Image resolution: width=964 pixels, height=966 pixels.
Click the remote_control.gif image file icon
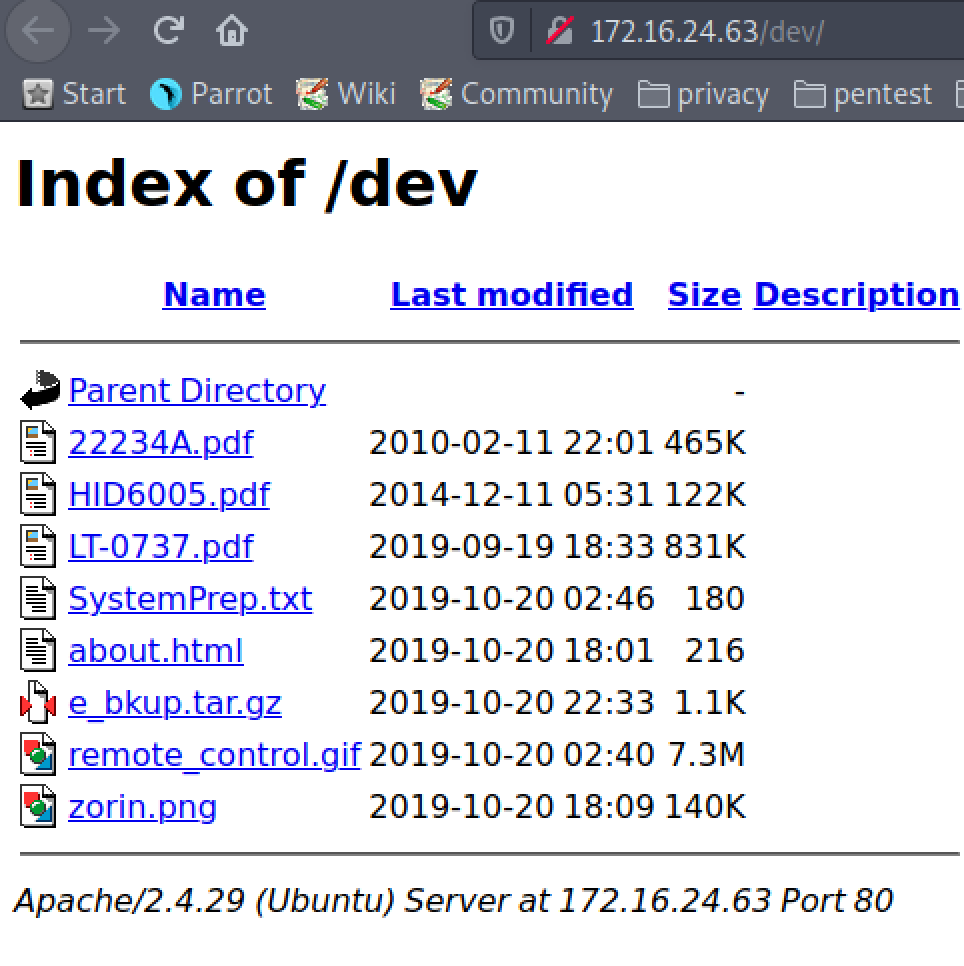pyautogui.click(x=39, y=755)
